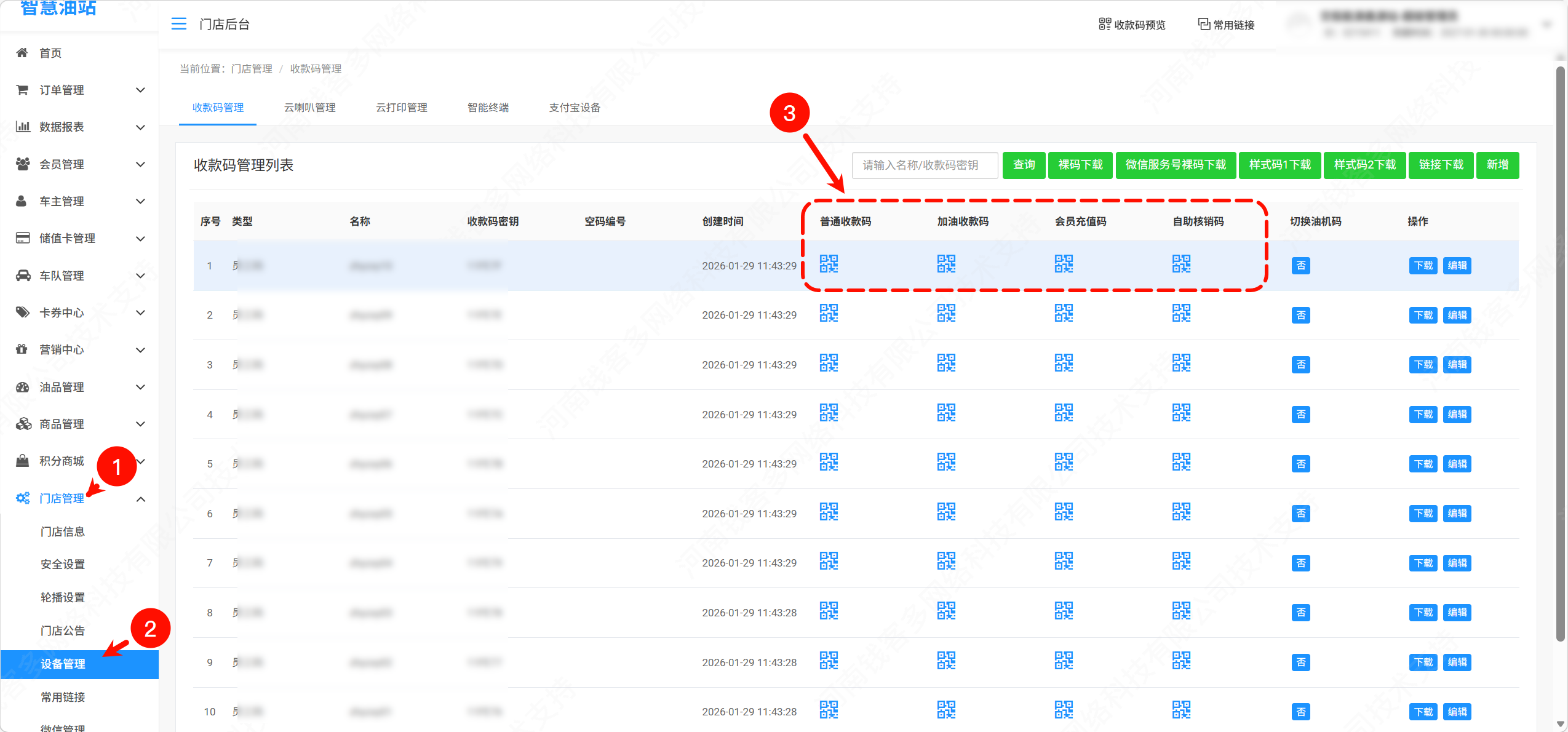Click the hamburger menu beside 门店后台
The width and height of the screenshot is (1568, 732).
tap(178, 24)
